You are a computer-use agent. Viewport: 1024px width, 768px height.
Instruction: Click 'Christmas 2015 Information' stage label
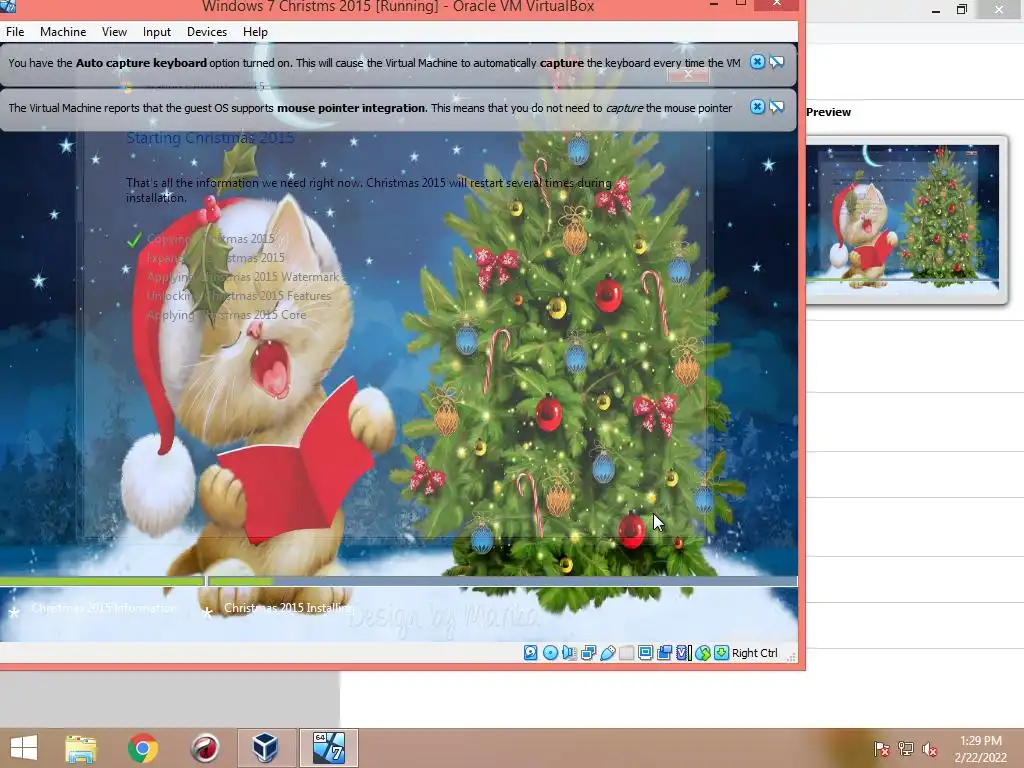pos(104,608)
